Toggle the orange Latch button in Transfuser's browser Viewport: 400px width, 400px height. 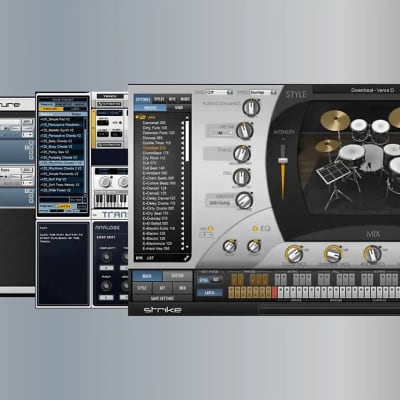click(x=65, y=207)
